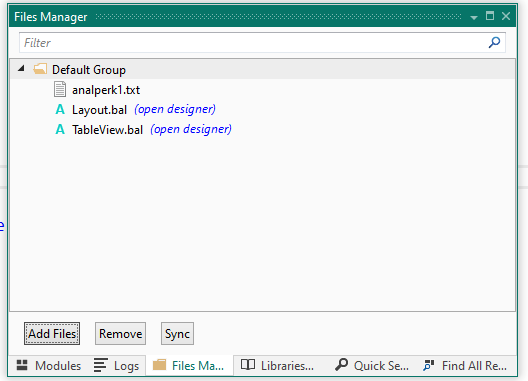Switch to the Logs tab
Image resolution: width=528 pixels, height=381 pixels.
[117, 366]
